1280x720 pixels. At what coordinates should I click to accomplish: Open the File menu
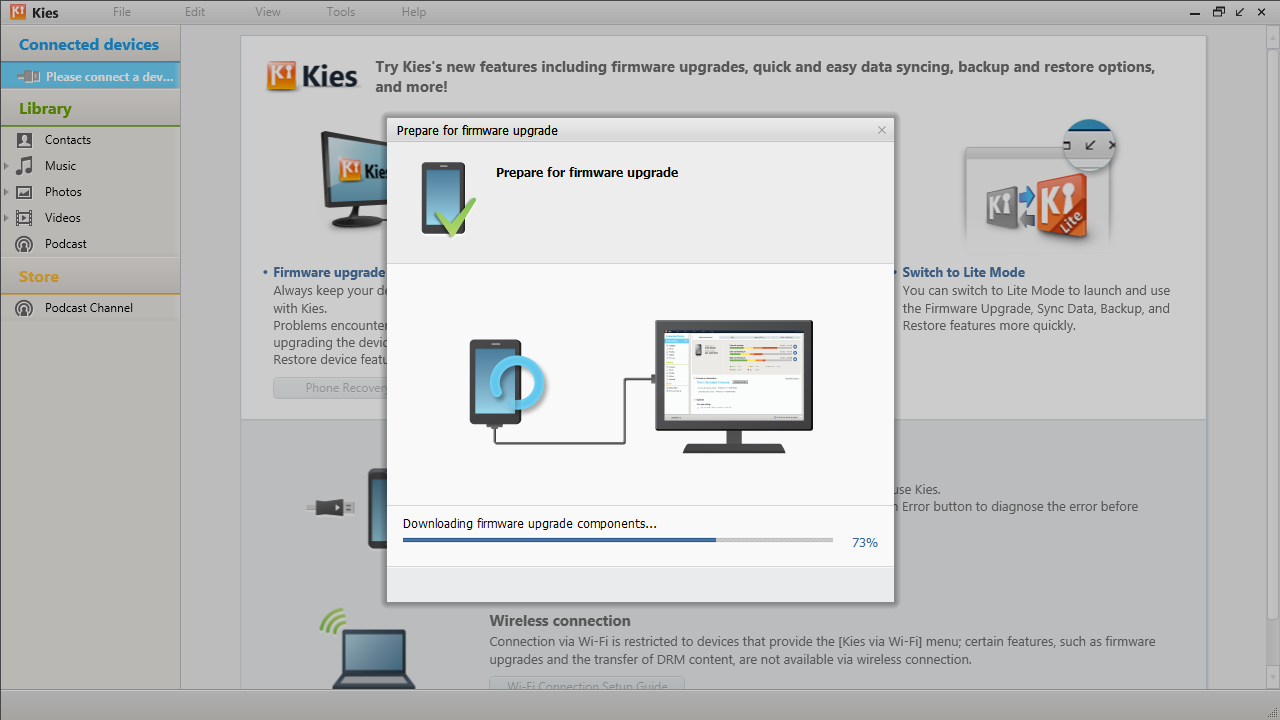coord(122,12)
